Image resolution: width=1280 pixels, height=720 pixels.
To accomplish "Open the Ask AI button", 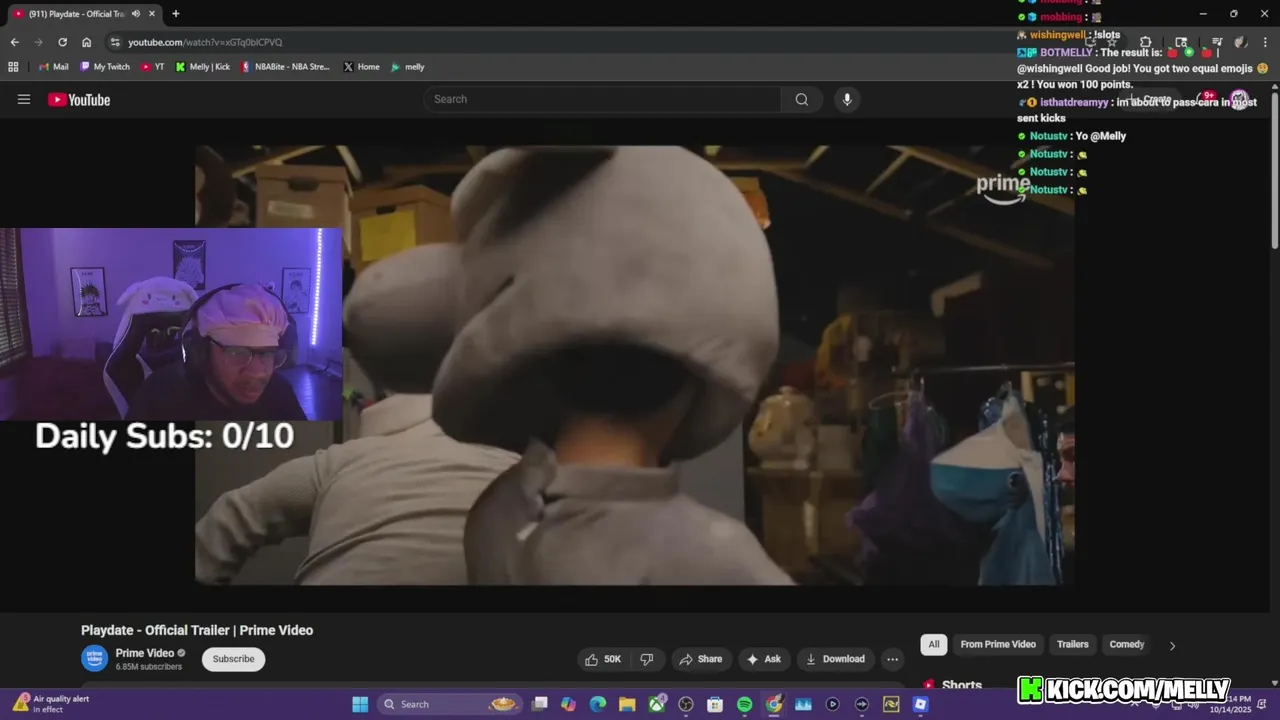I will (x=763, y=659).
